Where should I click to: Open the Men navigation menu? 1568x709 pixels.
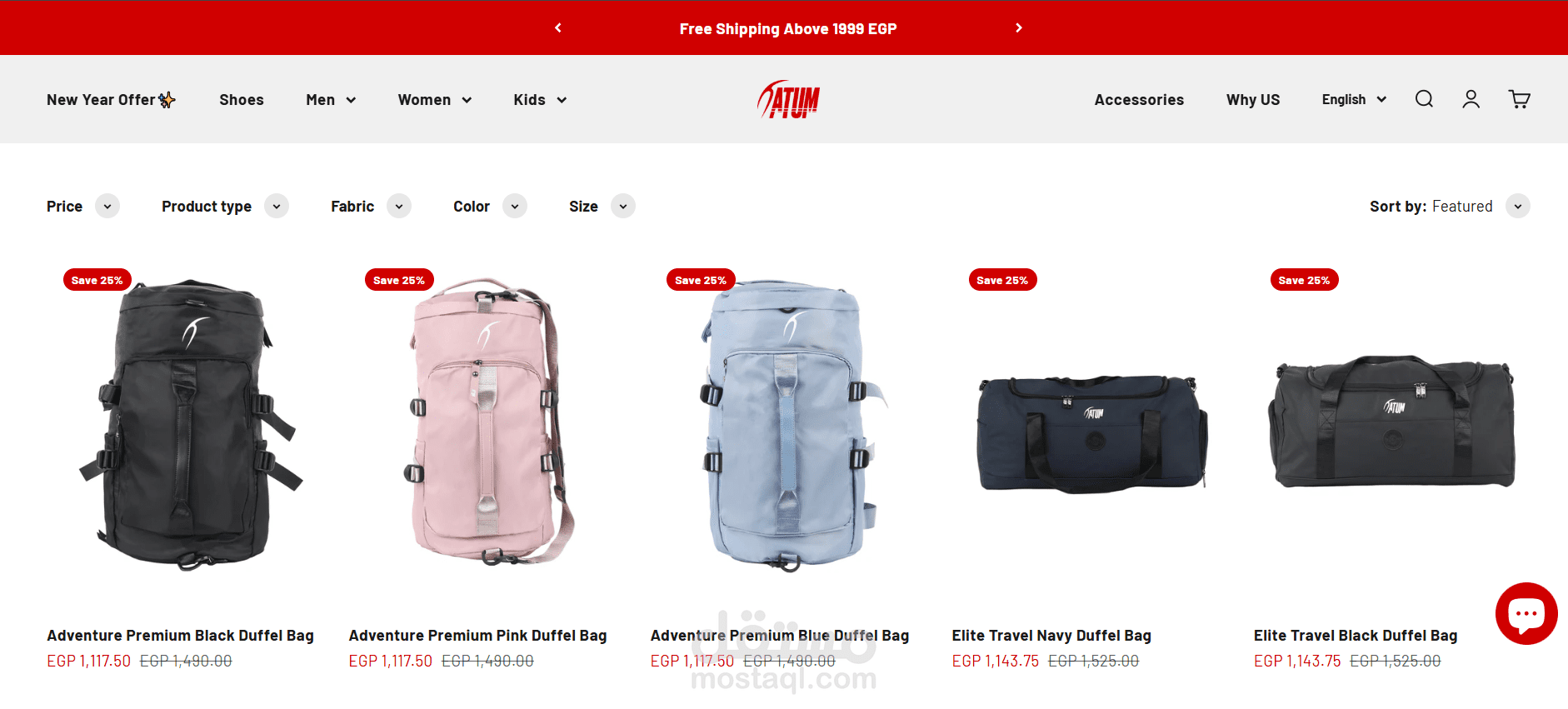(x=331, y=100)
